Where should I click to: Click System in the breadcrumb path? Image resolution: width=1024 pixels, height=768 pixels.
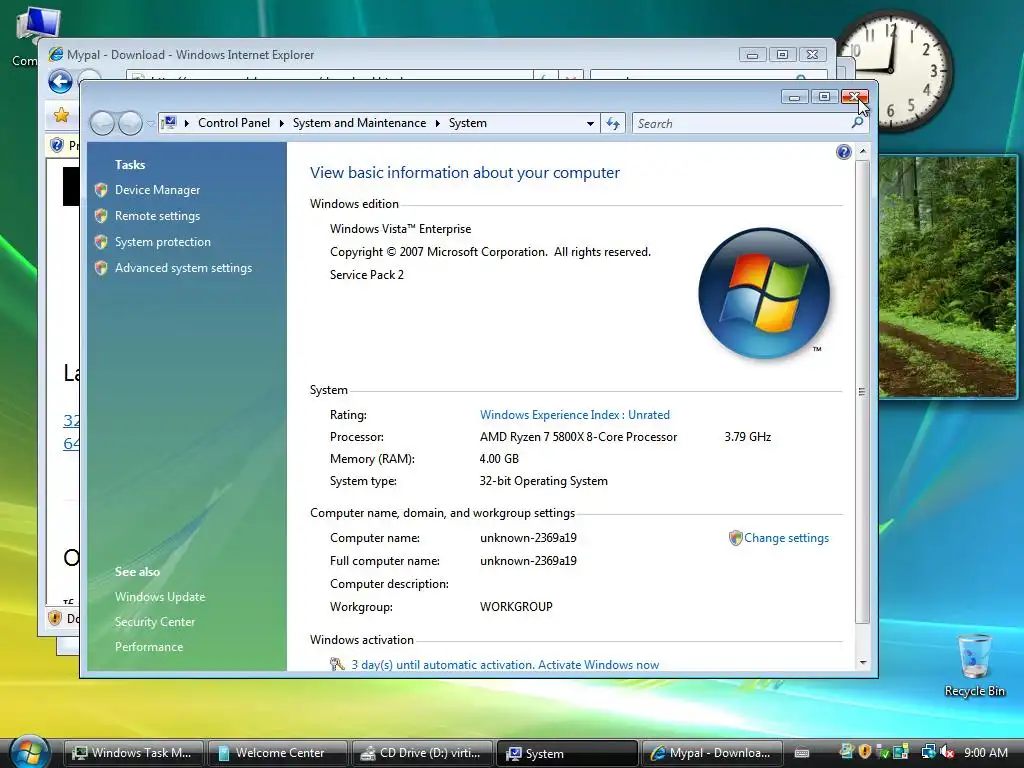(468, 123)
